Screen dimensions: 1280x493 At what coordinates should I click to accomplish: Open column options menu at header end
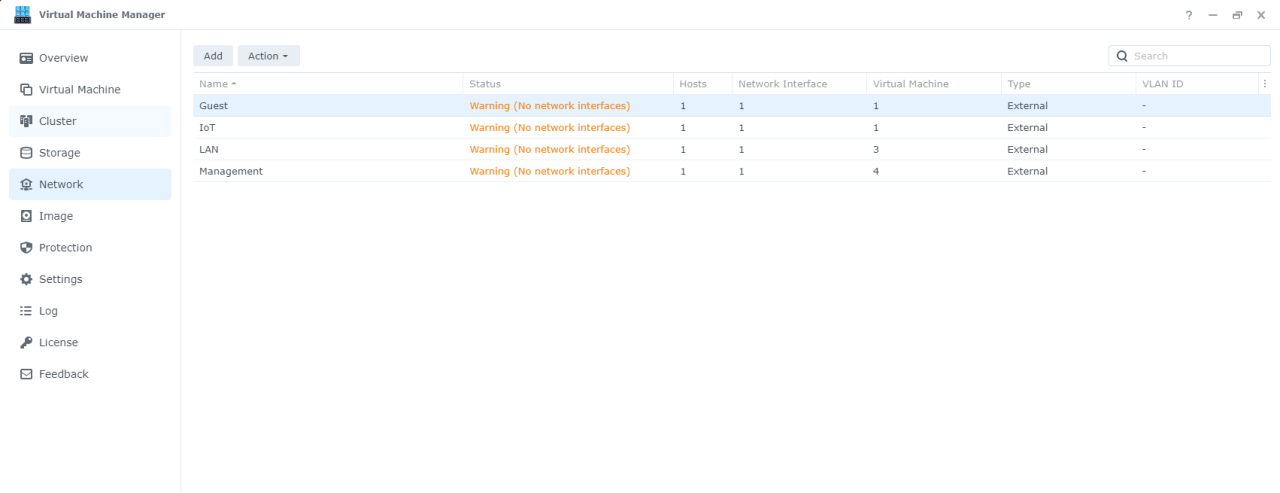tap(1264, 84)
